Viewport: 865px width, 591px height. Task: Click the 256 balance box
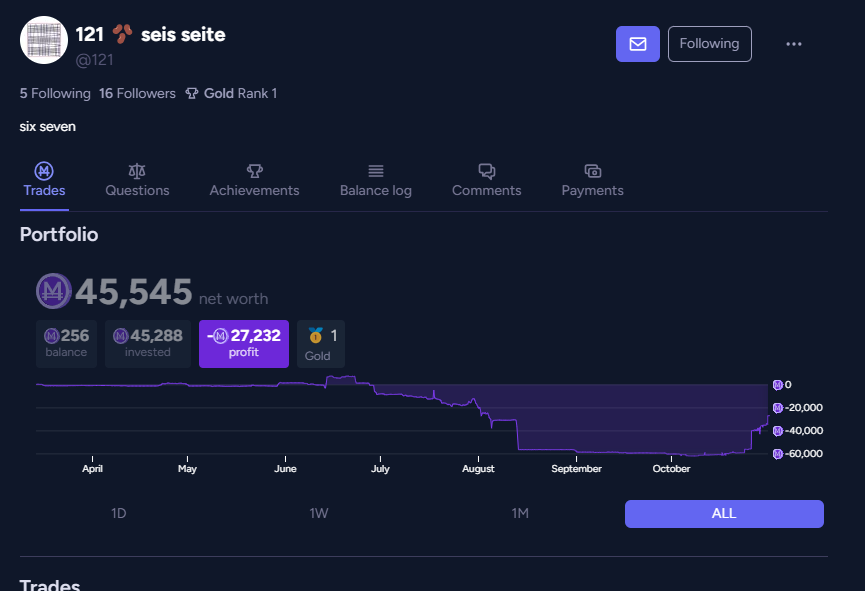67,343
